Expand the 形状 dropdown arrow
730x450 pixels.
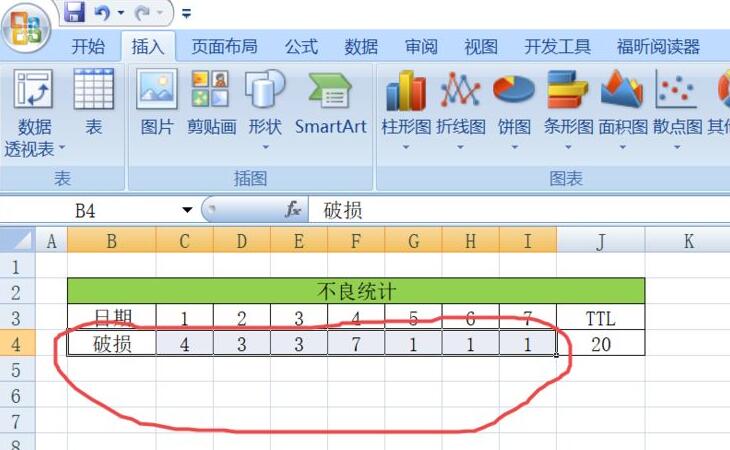pos(265,147)
